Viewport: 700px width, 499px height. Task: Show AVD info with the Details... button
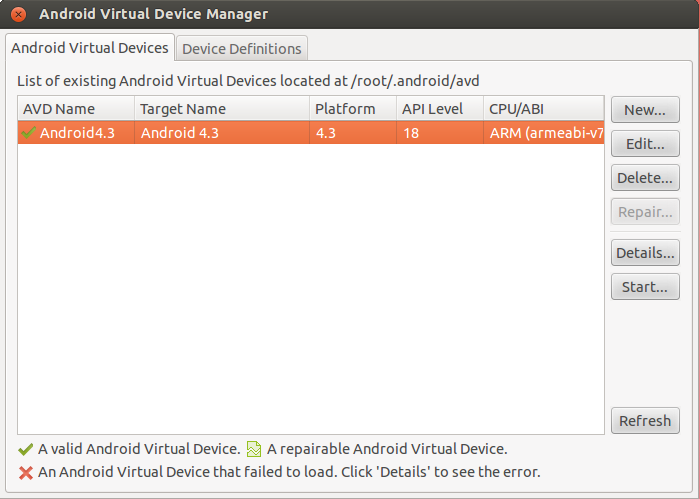pos(645,253)
